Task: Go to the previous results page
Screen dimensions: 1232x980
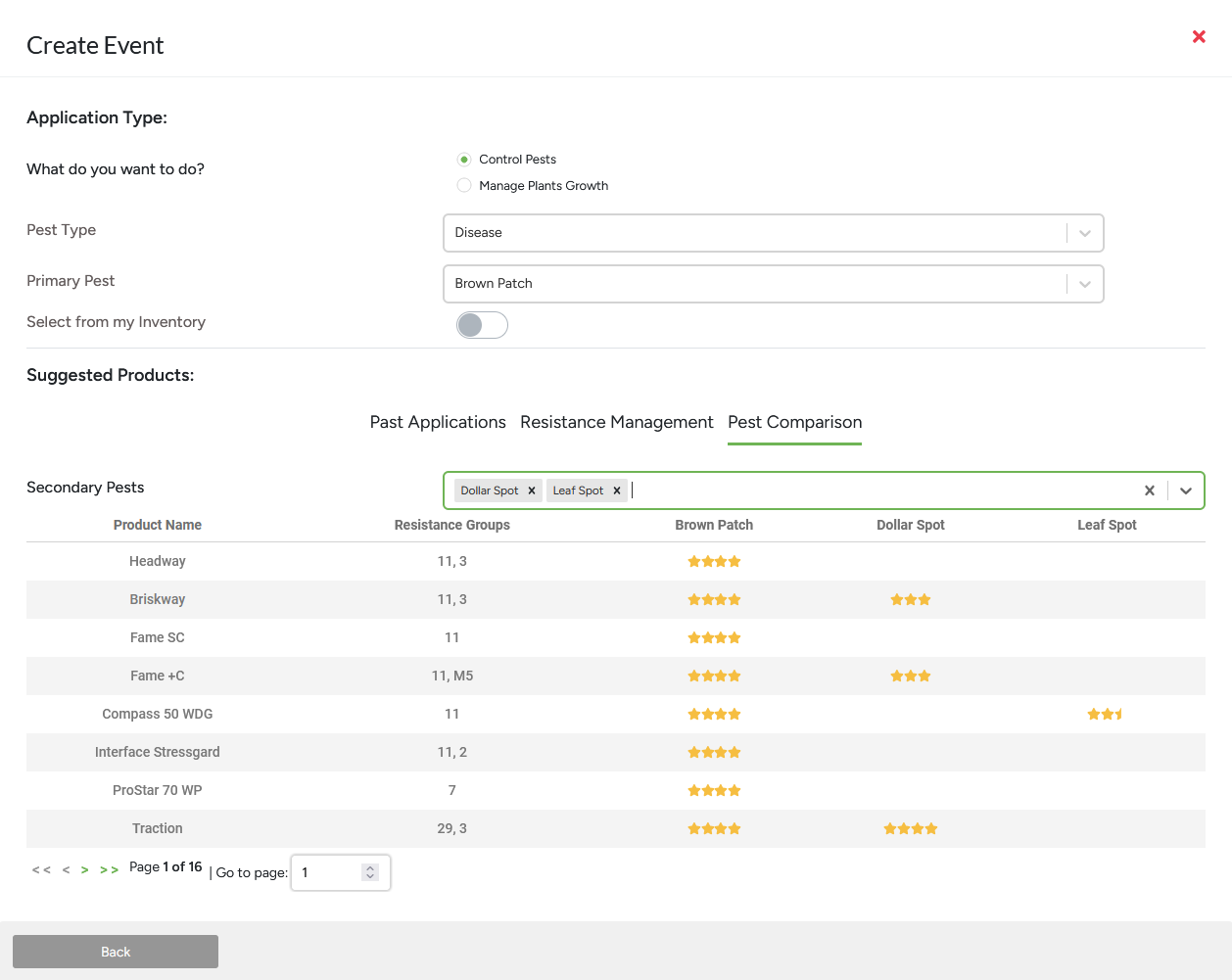Action: click(66, 869)
